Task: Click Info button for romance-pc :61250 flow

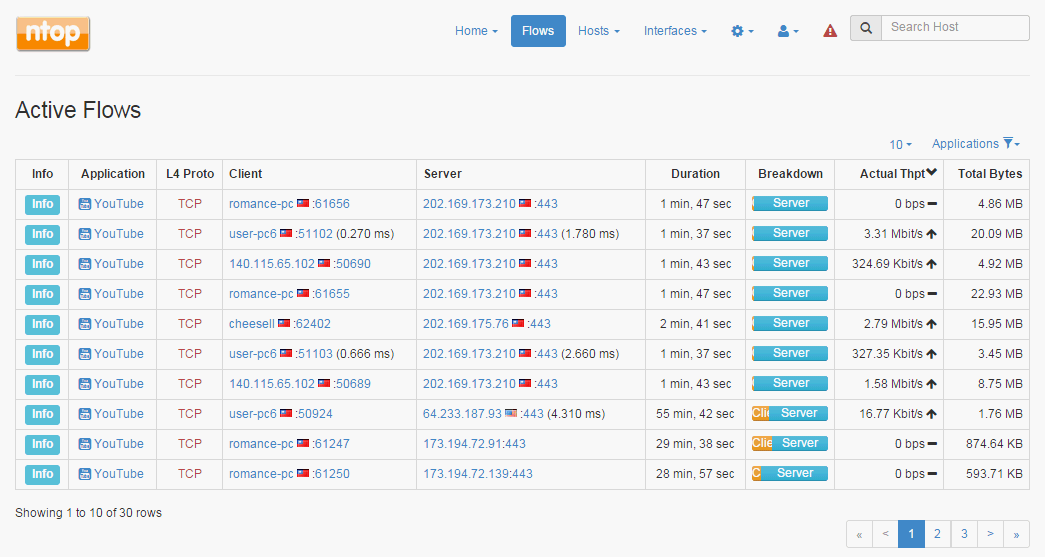Action: pos(42,474)
